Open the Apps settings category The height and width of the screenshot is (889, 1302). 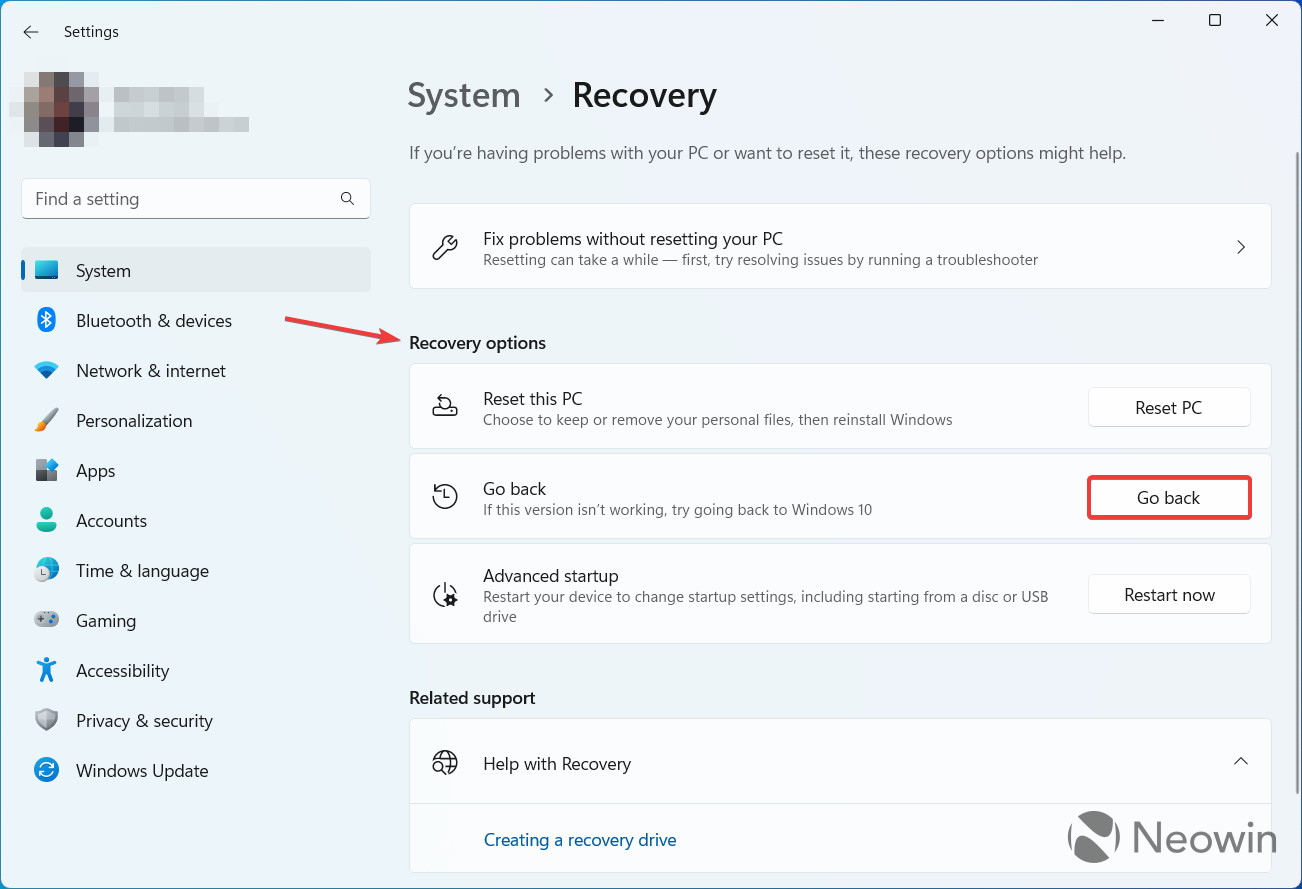(x=96, y=471)
